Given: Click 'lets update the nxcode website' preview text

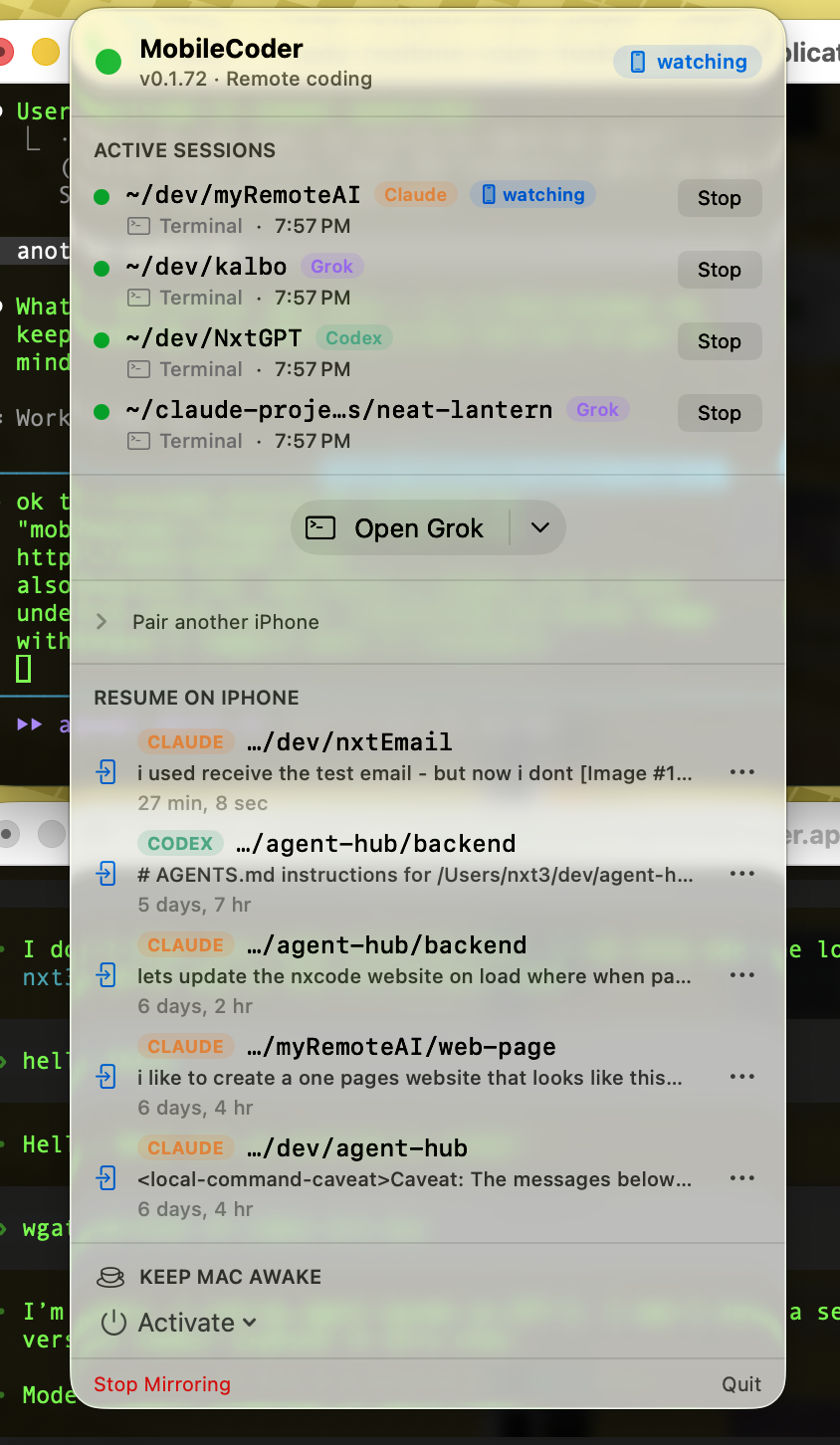Looking at the screenshot, I should [x=415, y=975].
